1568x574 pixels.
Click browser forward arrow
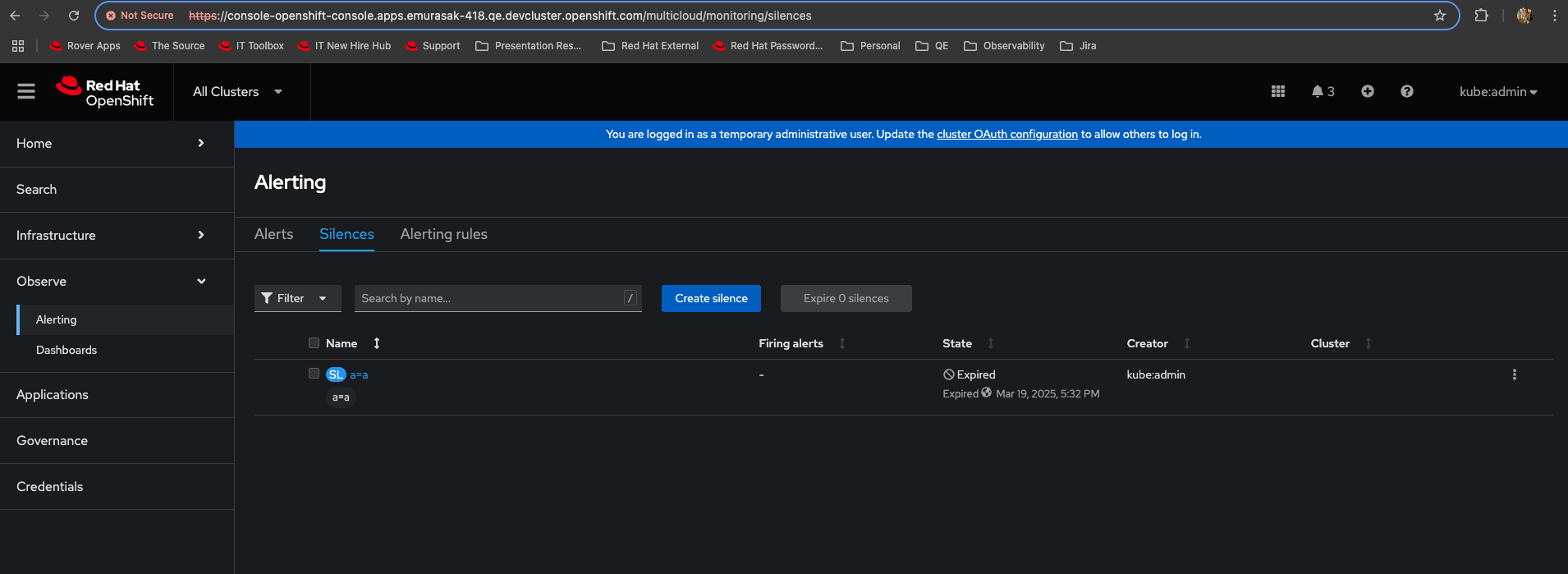click(44, 16)
